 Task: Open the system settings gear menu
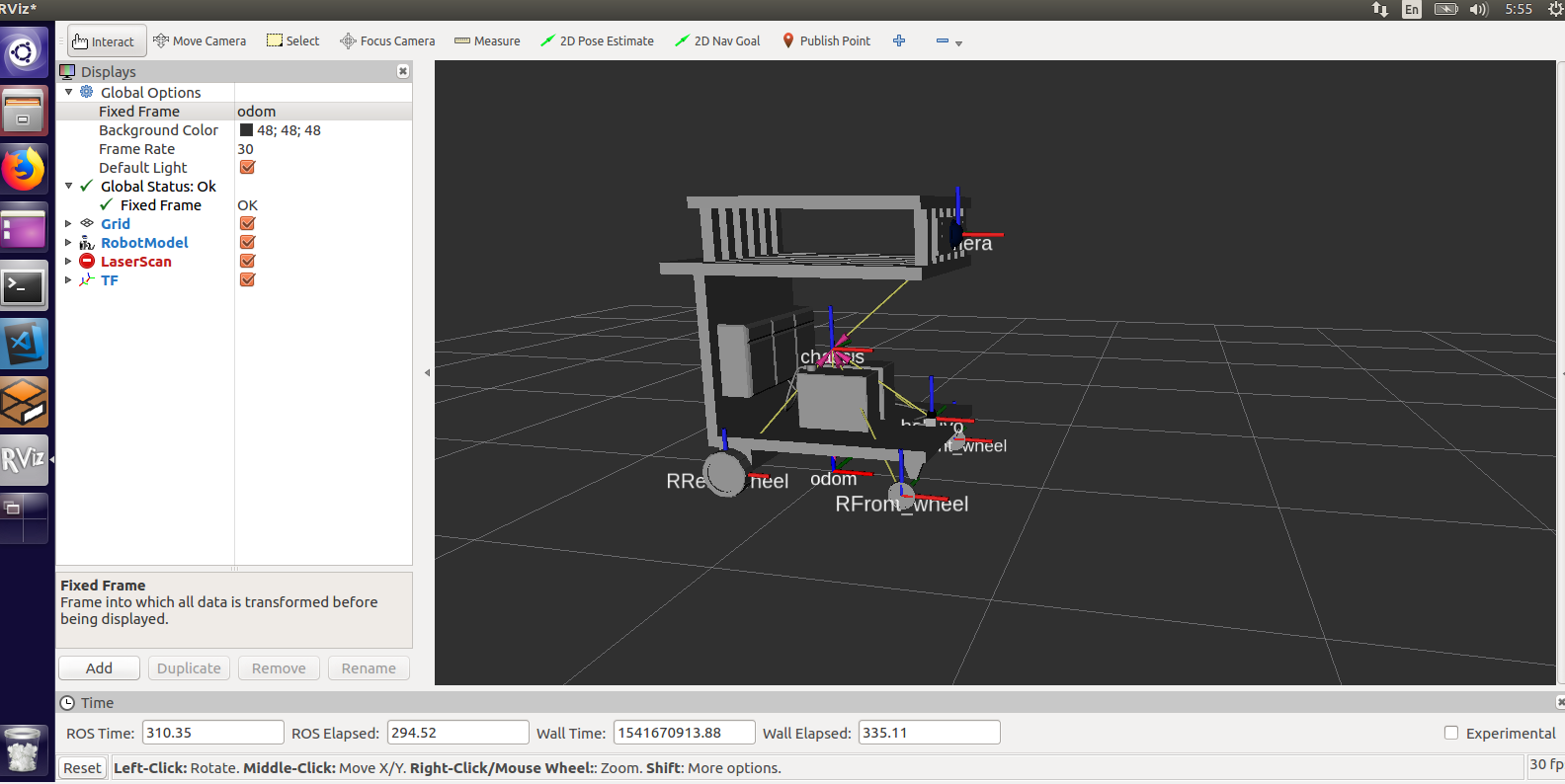click(1555, 10)
